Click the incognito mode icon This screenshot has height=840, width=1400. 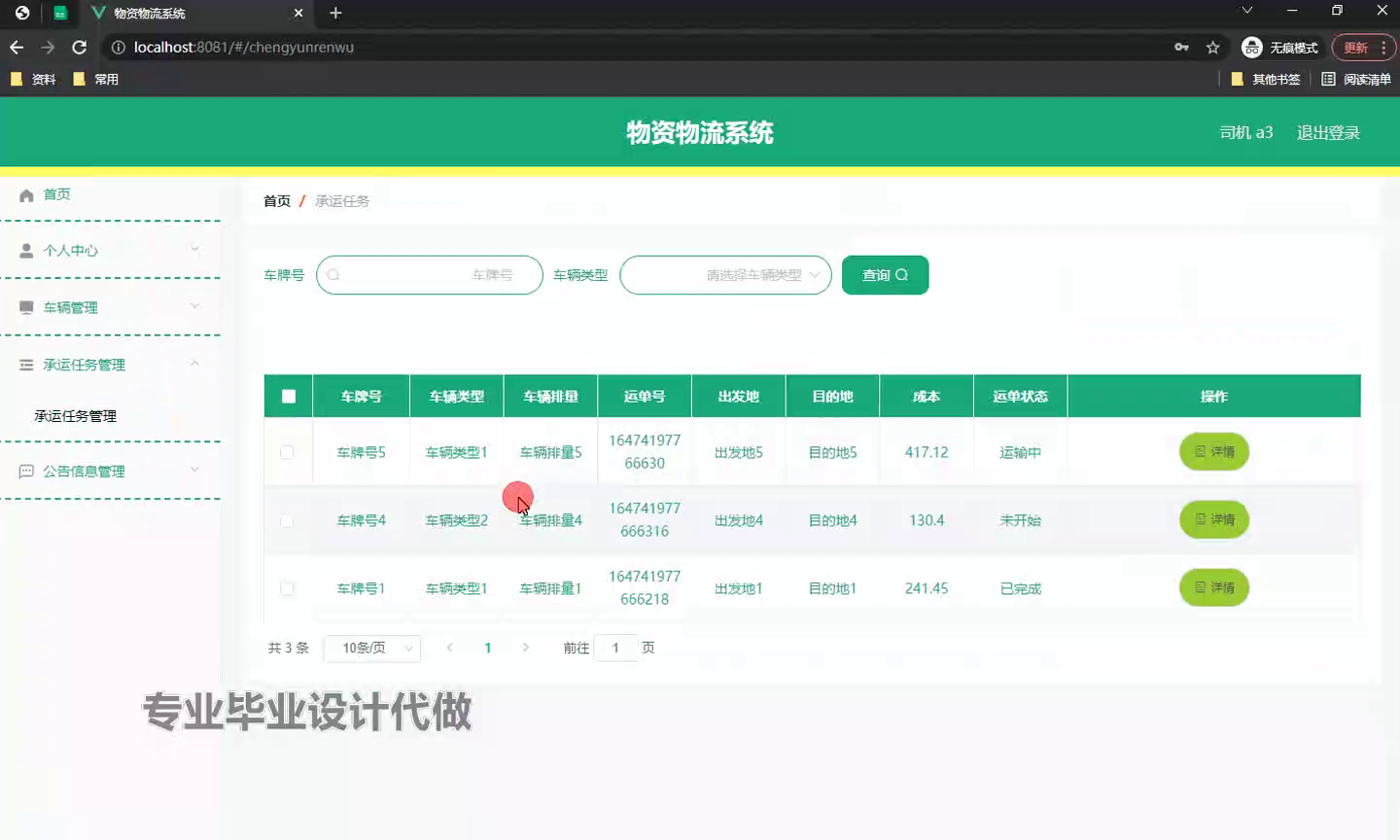tap(1252, 47)
